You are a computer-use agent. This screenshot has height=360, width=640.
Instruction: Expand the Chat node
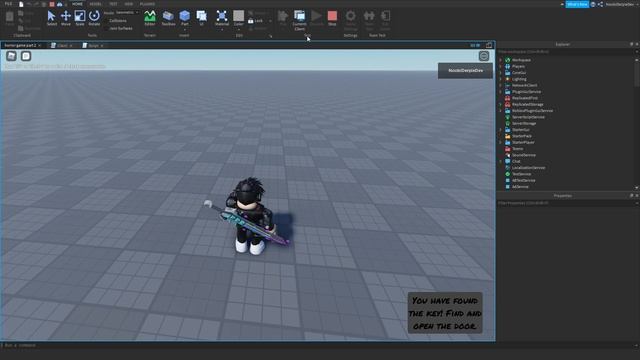[x=501, y=161]
